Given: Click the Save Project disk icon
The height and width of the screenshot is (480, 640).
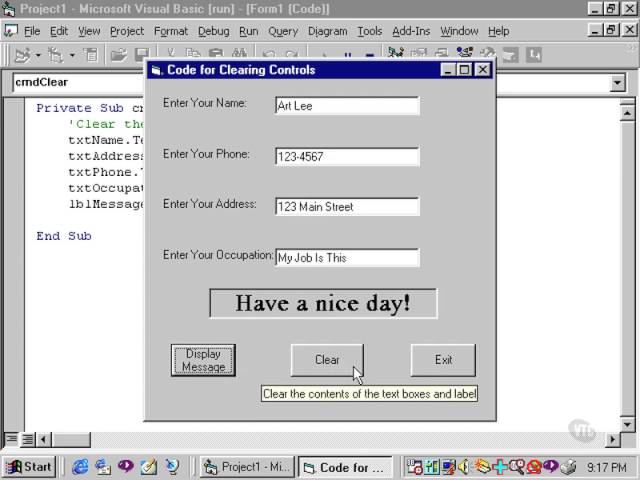Looking at the screenshot, I should tap(141, 55).
